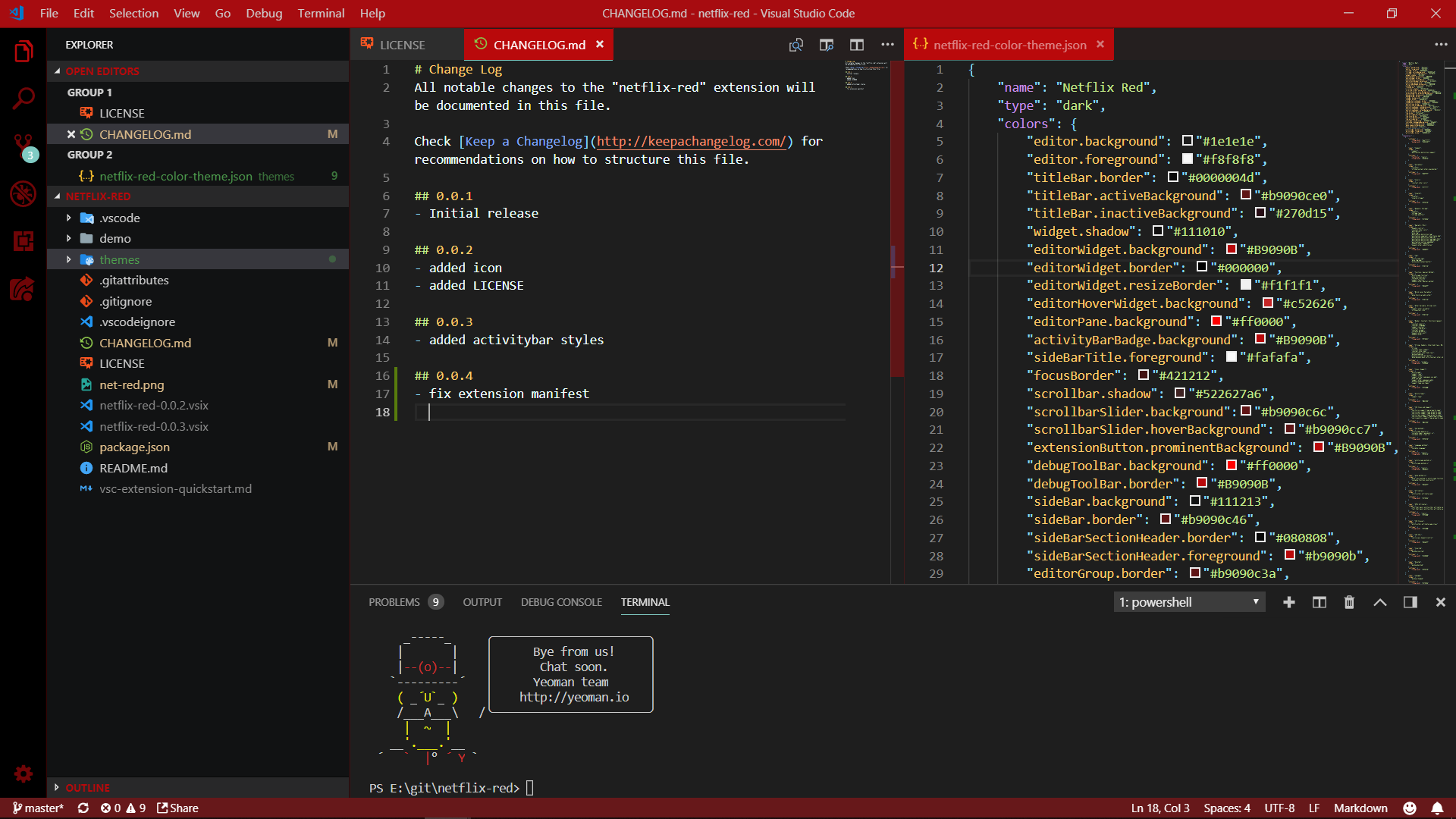
Task: Expand the OUTLINE section
Action: [x=87, y=787]
